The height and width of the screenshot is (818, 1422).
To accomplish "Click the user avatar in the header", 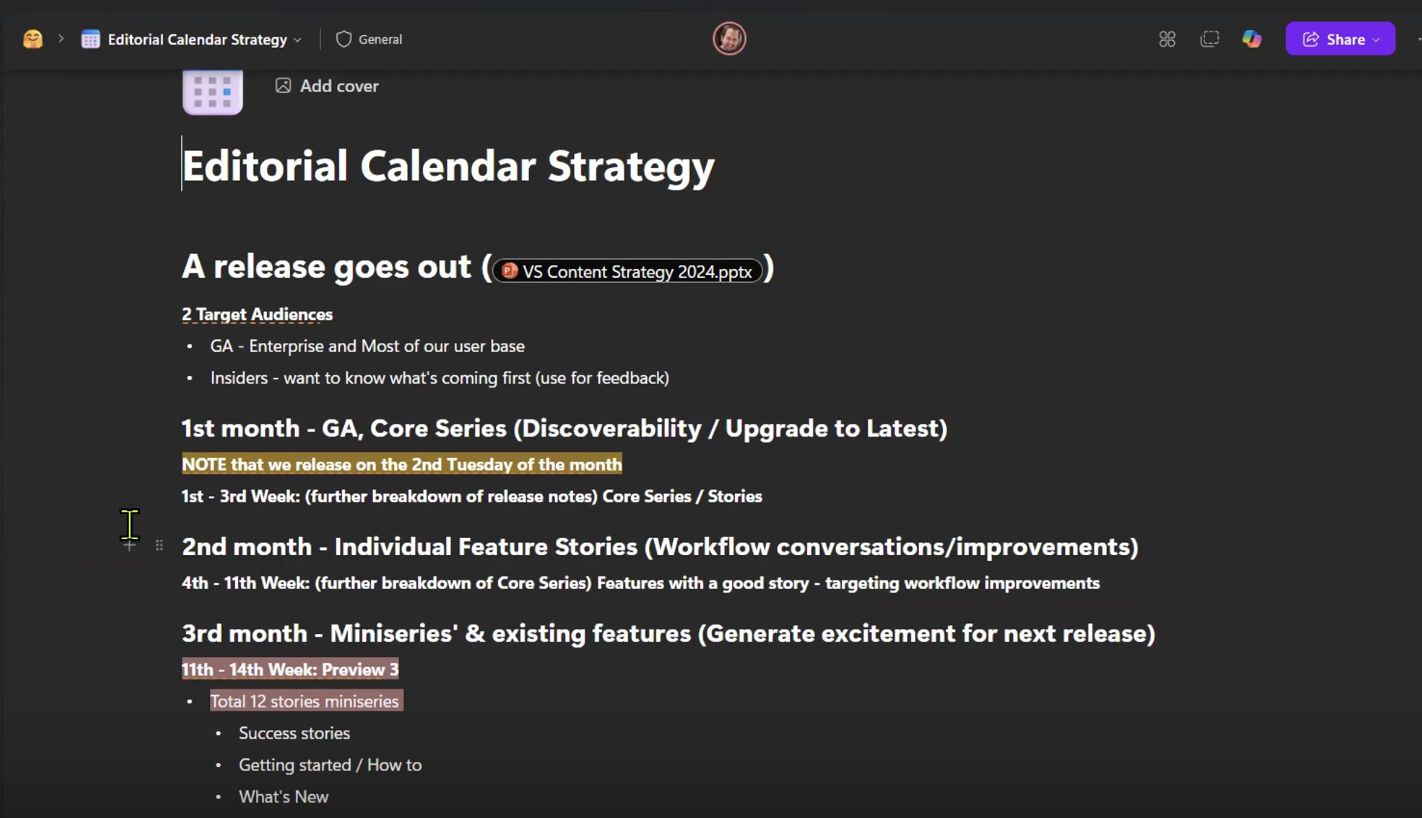I will point(729,39).
